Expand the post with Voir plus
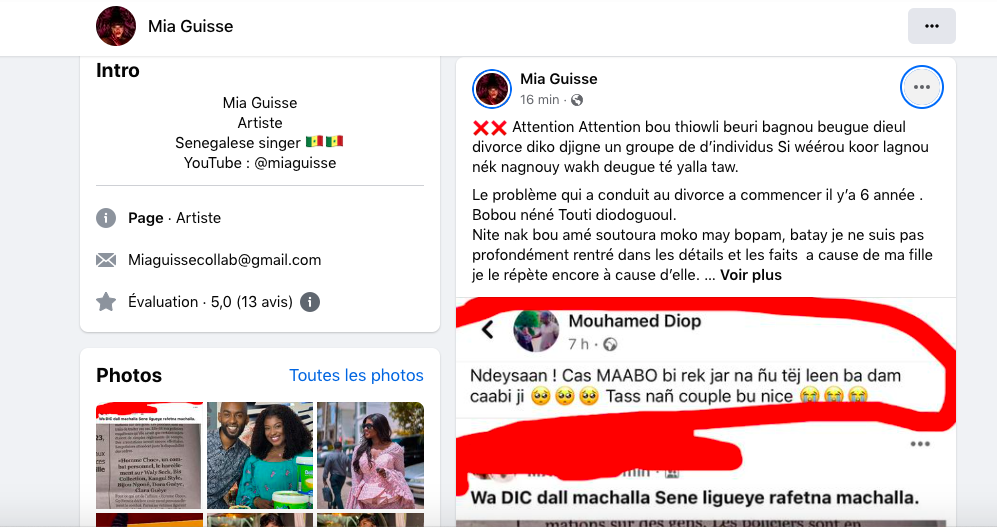997x527 pixels. click(x=751, y=274)
